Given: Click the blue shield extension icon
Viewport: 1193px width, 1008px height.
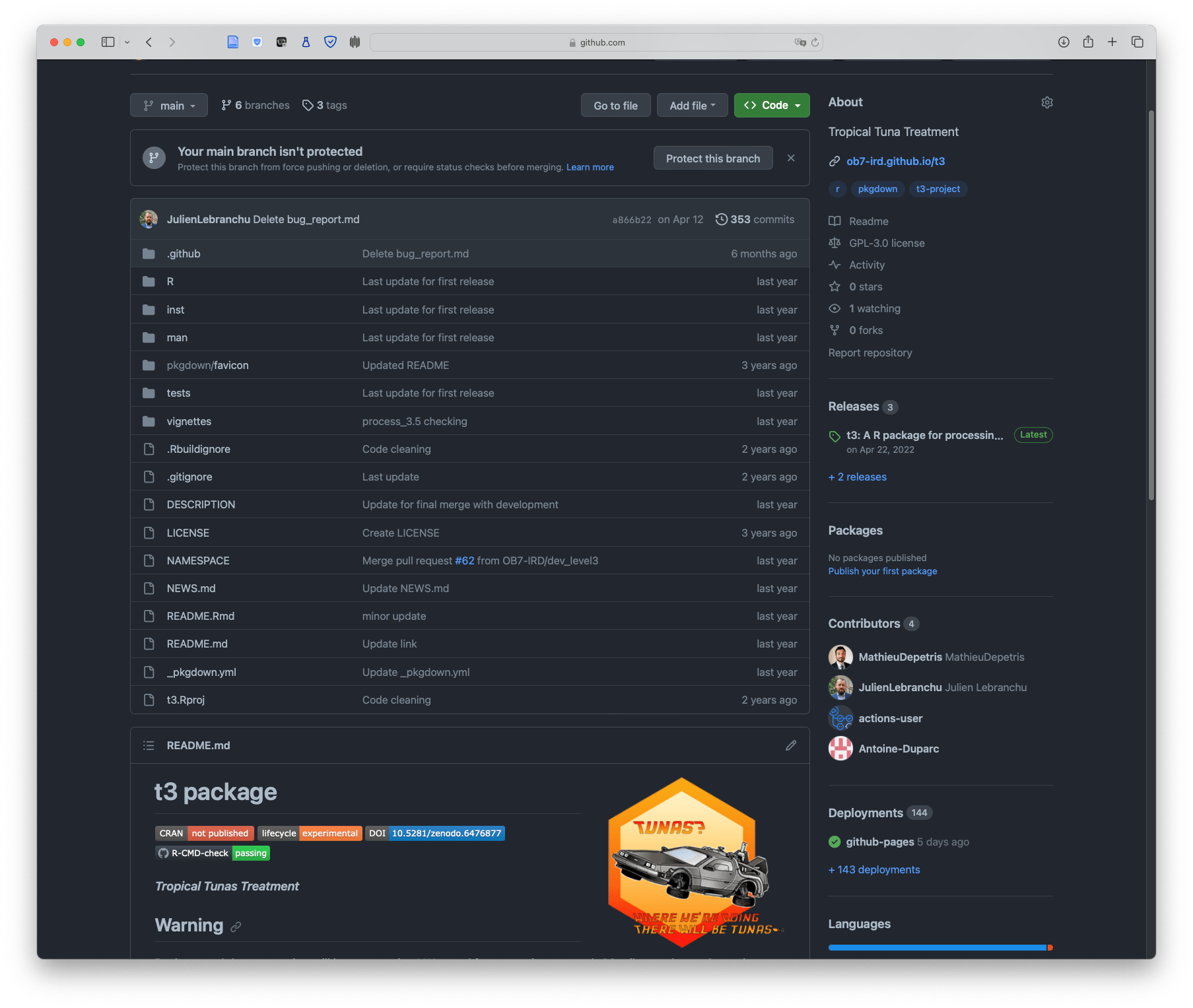Looking at the screenshot, I should pos(331,42).
